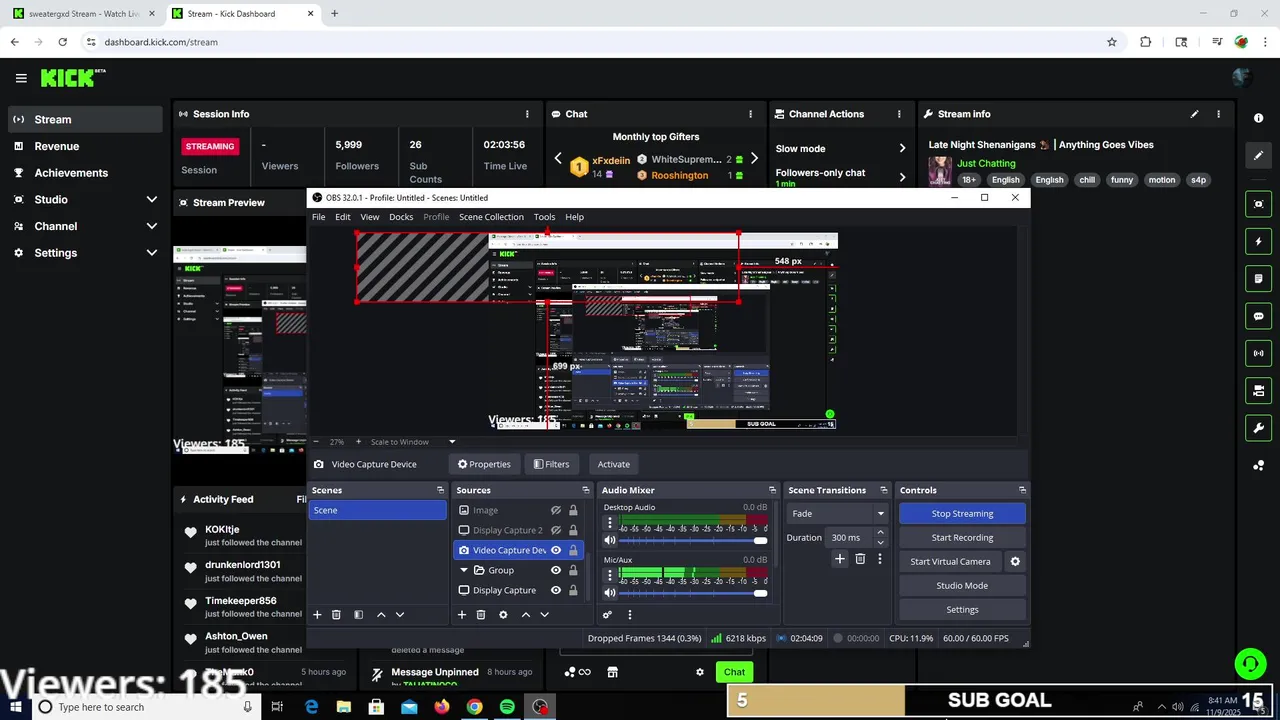Click green Chat button in Kick dashboard
The height and width of the screenshot is (720, 1280).
pyautogui.click(x=735, y=672)
